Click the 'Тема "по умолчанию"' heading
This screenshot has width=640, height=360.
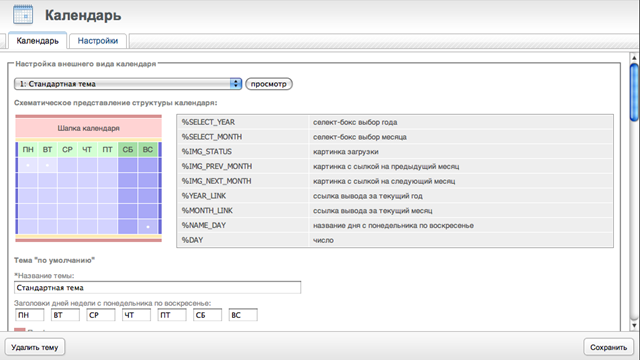click(55, 260)
